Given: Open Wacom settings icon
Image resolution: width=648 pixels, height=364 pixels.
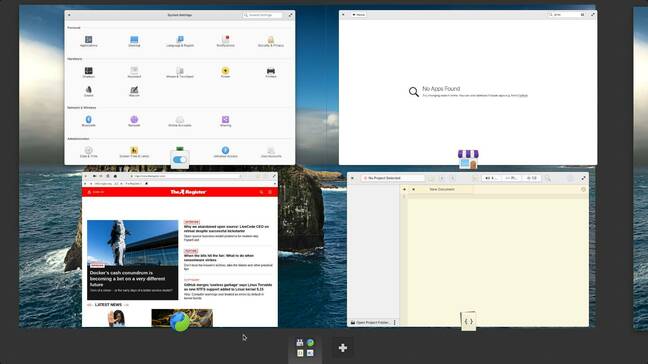Looking at the screenshot, I should pyautogui.click(x=134, y=91).
